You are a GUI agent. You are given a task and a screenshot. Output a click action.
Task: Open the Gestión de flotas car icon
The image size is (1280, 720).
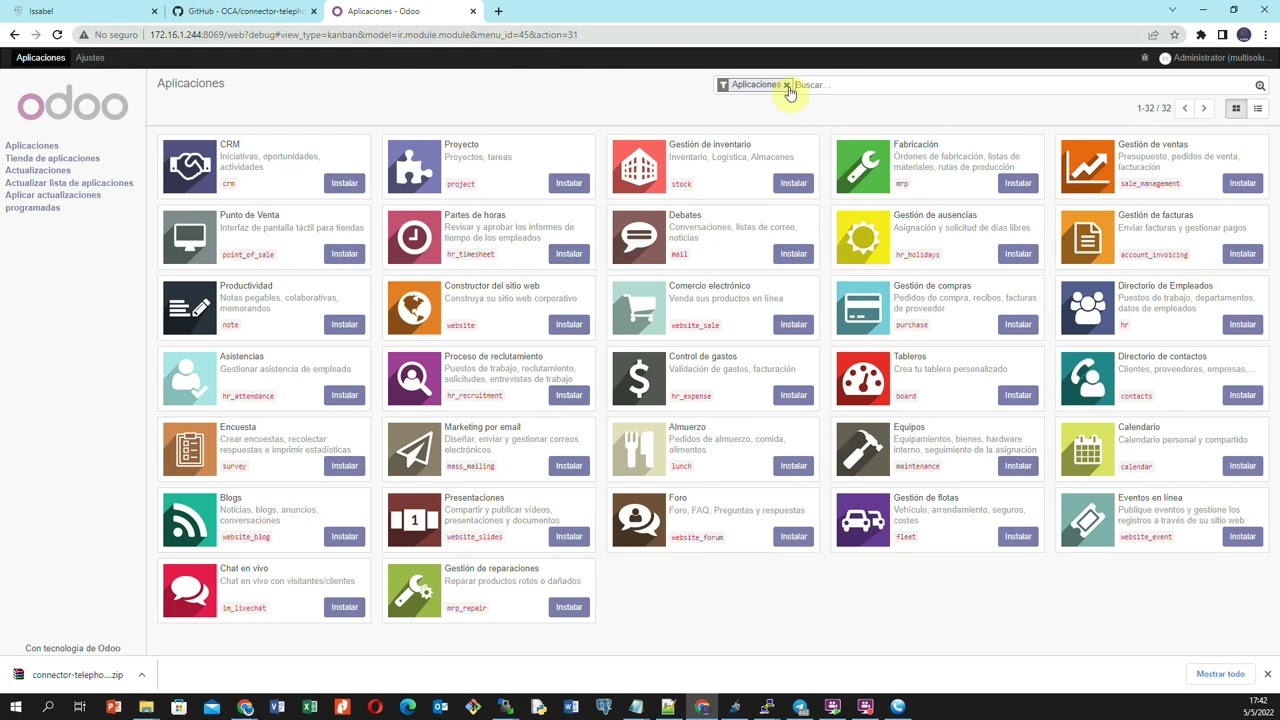(863, 520)
